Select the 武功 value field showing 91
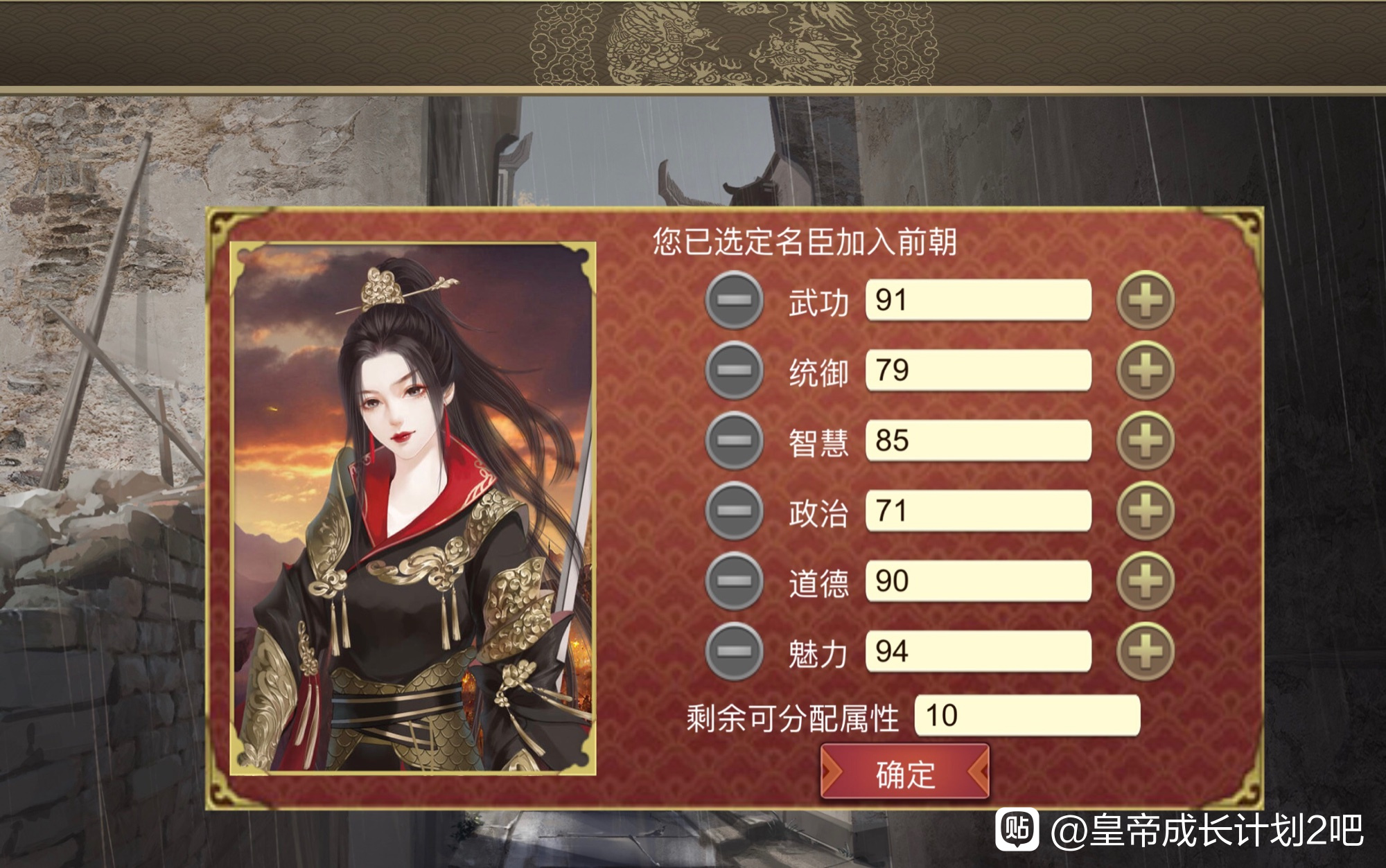 point(979,300)
